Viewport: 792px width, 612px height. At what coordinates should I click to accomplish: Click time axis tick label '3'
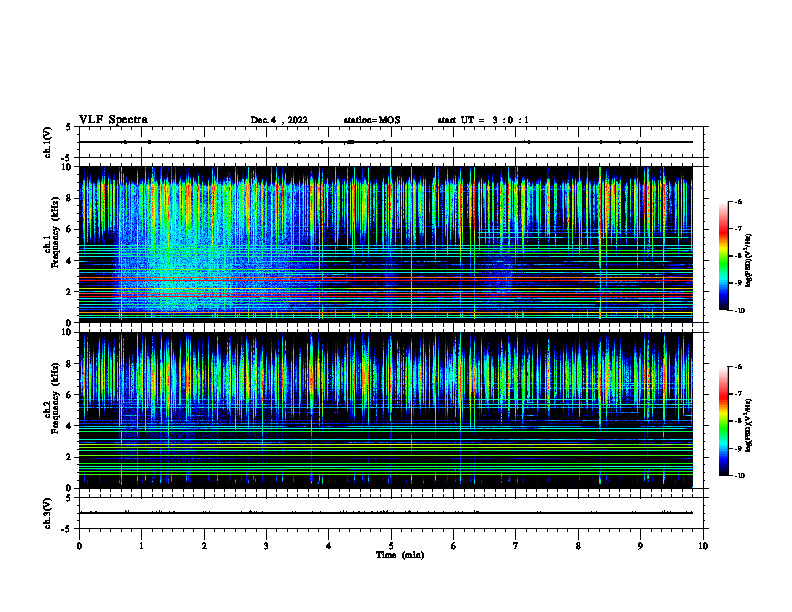coord(266,546)
